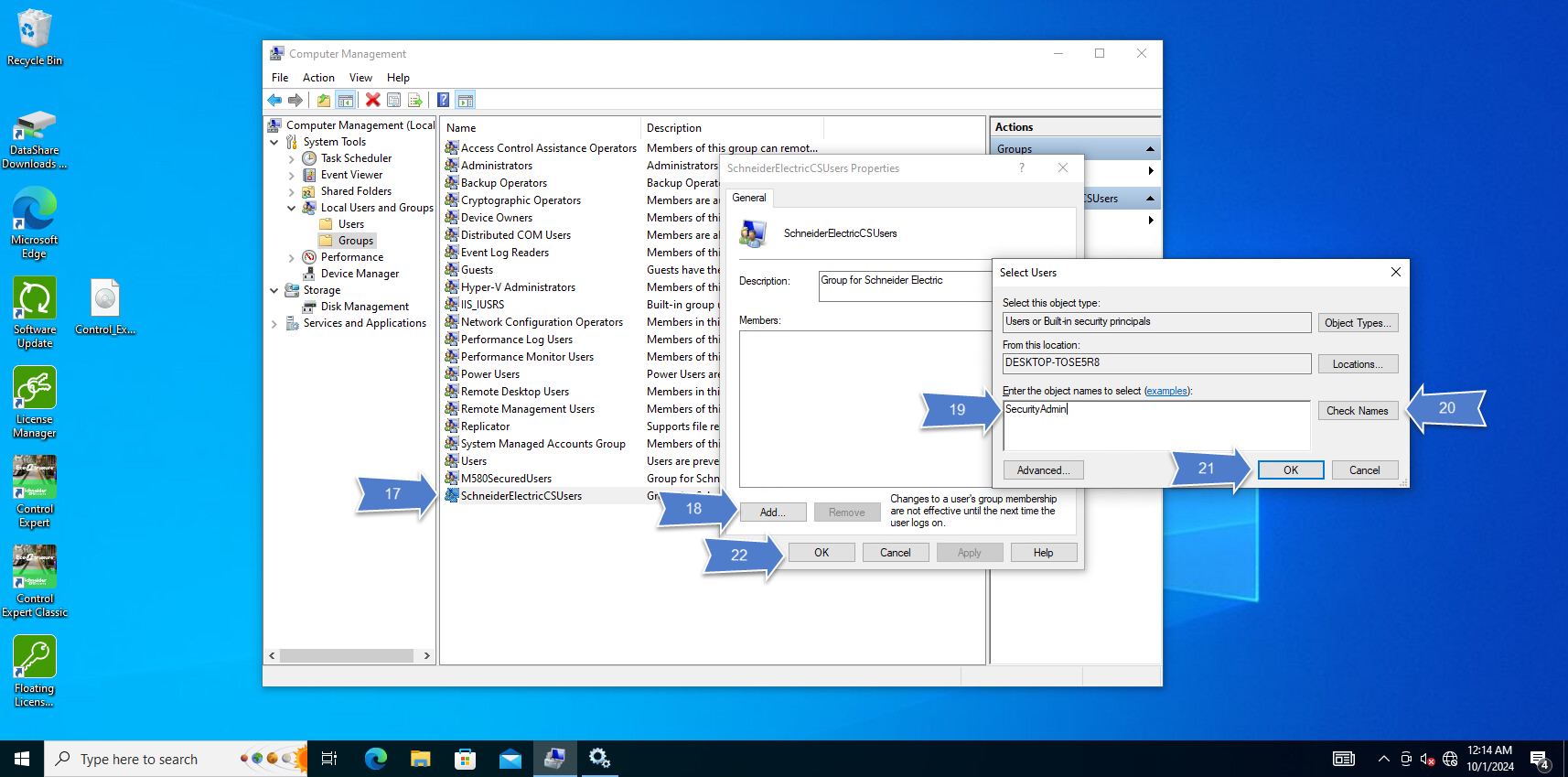Image resolution: width=1568 pixels, height=777 pixels.
Task: Click the Back arrow in the toolbar
Action: [x=274, y=100]
